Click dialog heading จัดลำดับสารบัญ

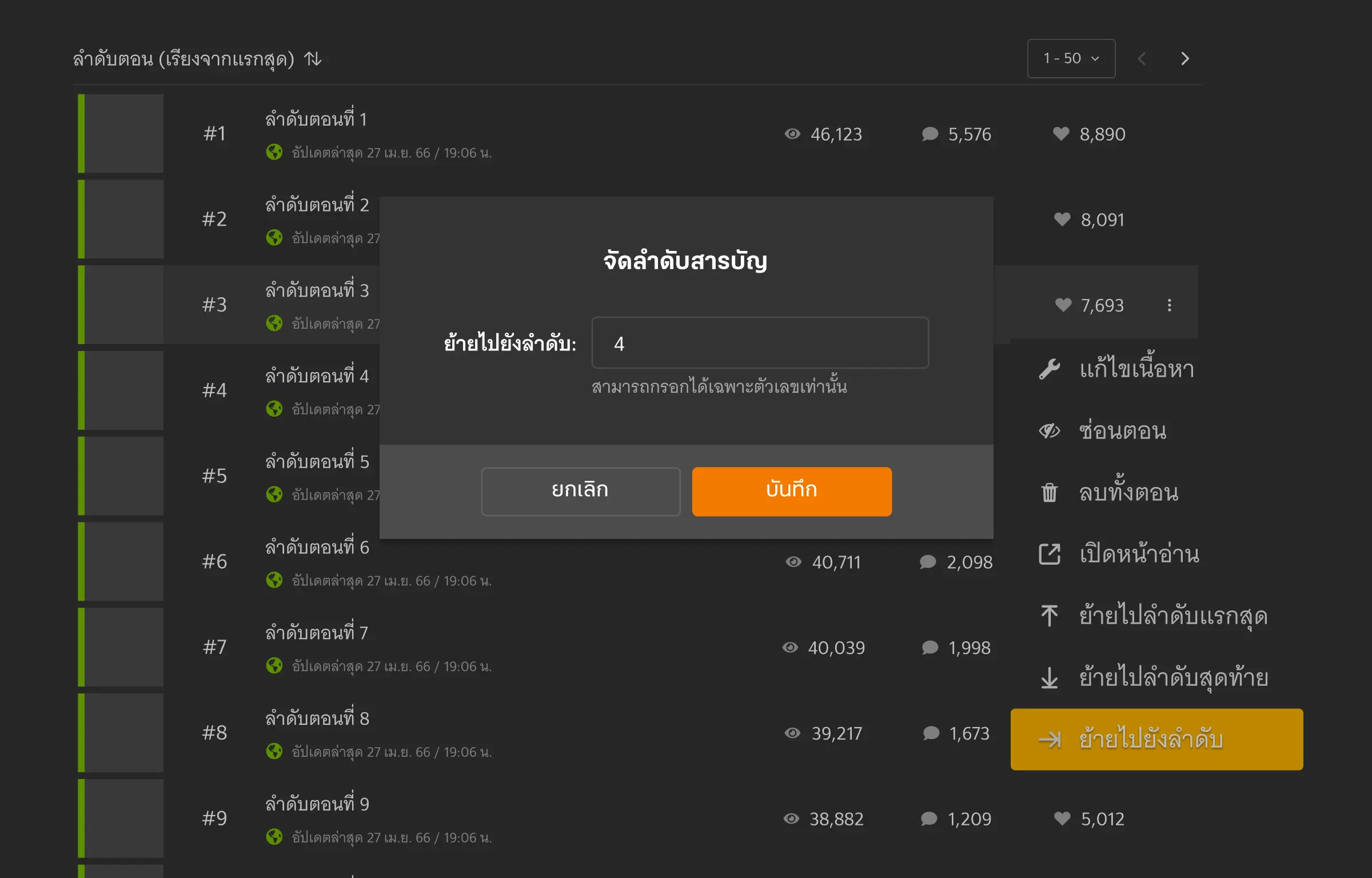[x=685, y=261]
